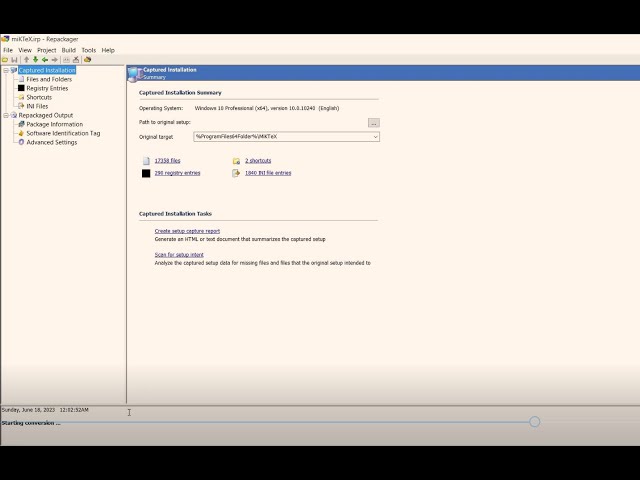Select Package Information tree item

[x=55, y=124]
